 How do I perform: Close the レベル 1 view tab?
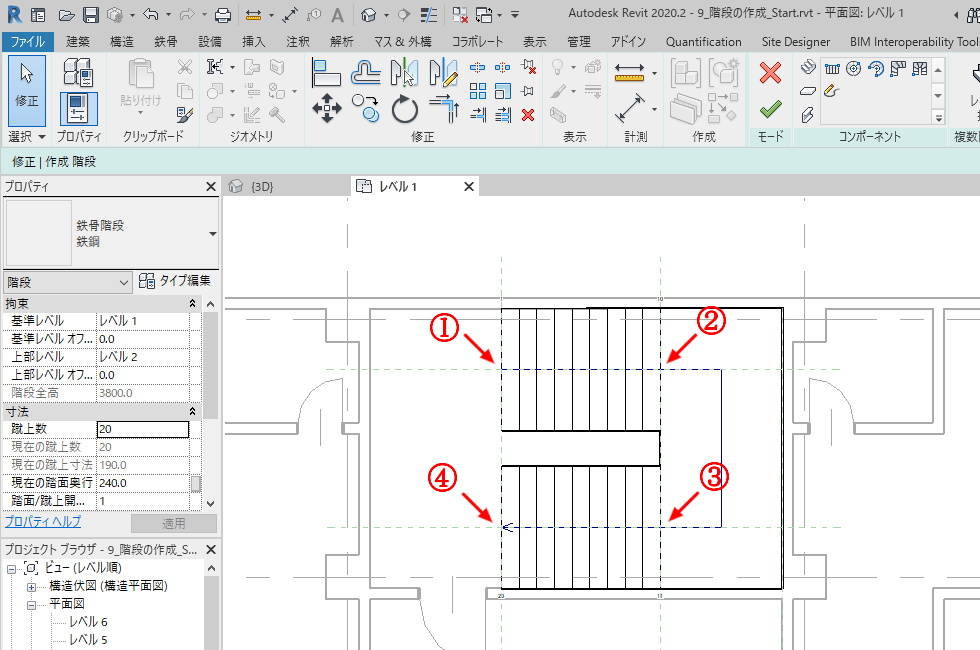pyautogui.click(x=469, y=186)
